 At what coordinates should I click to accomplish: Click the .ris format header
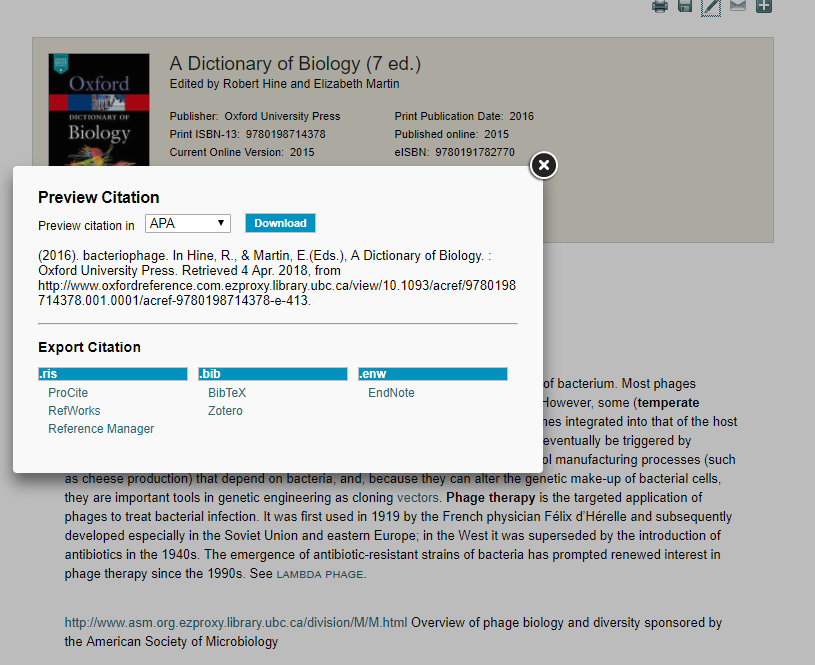[113, 374]
